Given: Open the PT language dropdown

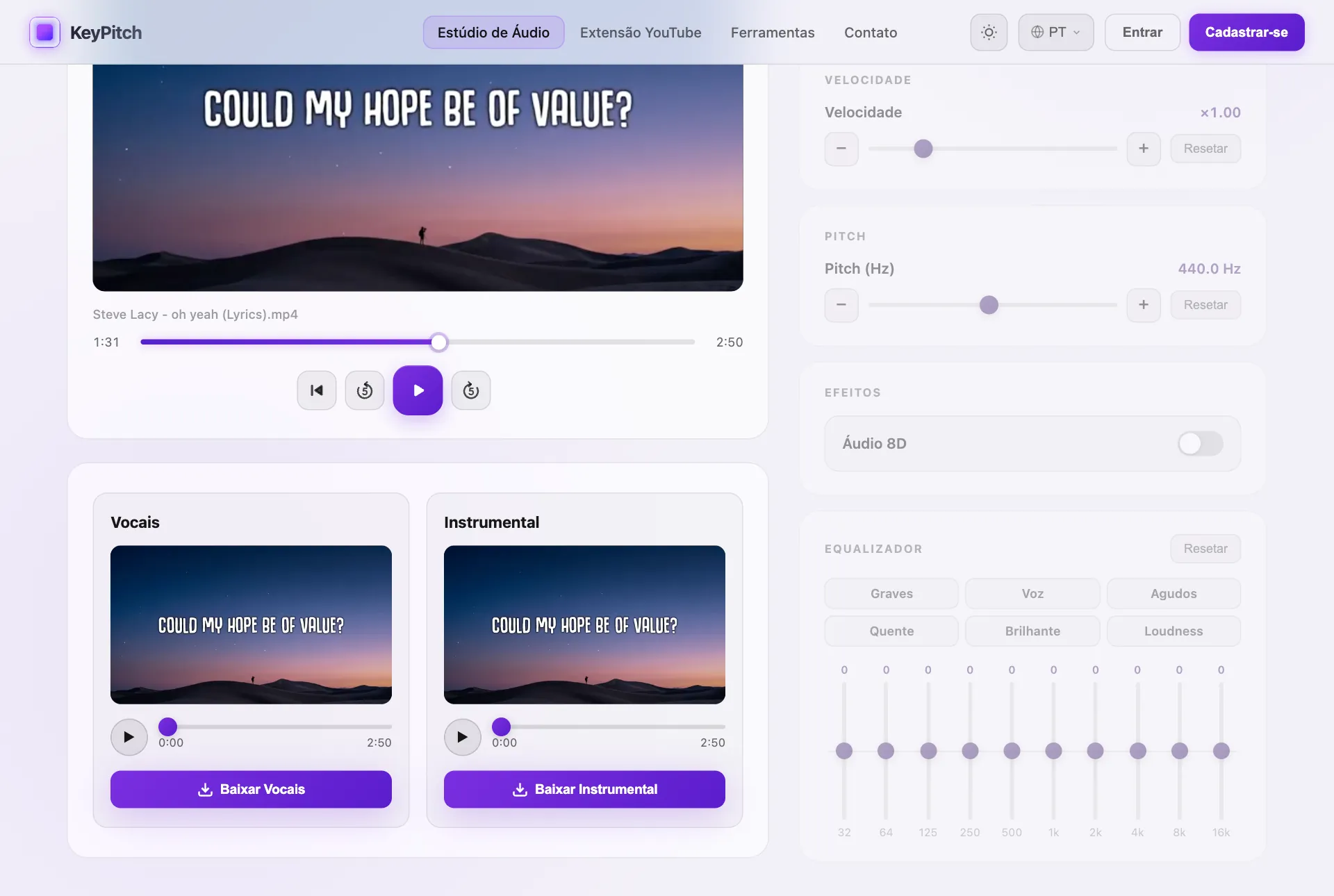Looking at the screenshot, I should point(1056,32).
